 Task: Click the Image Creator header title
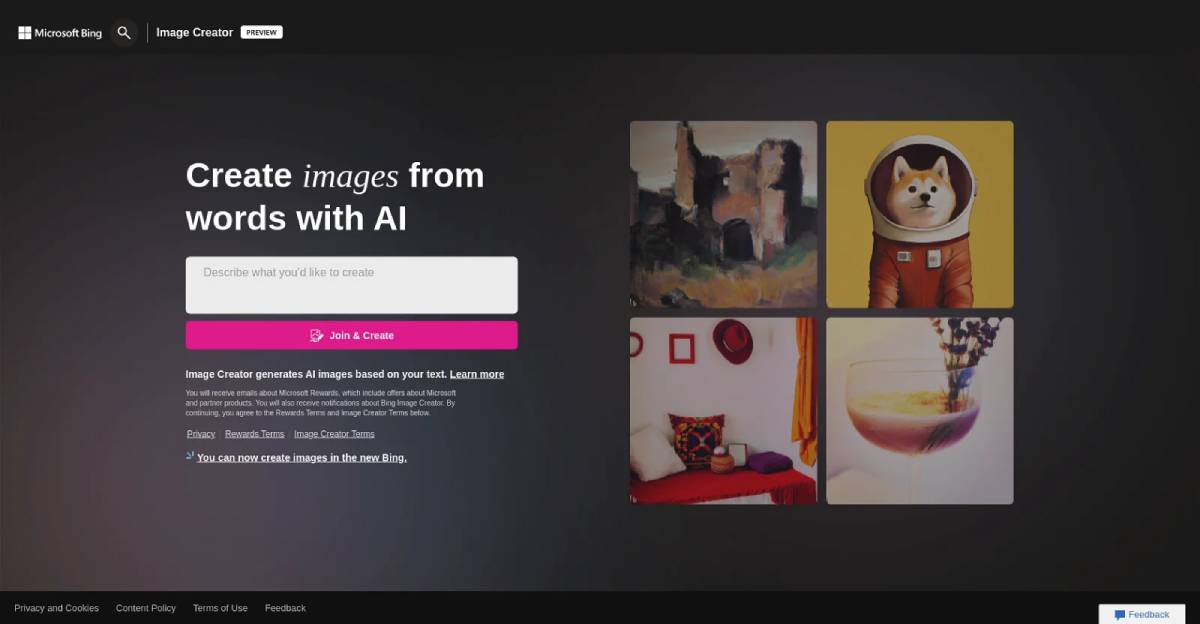point(194,33)
